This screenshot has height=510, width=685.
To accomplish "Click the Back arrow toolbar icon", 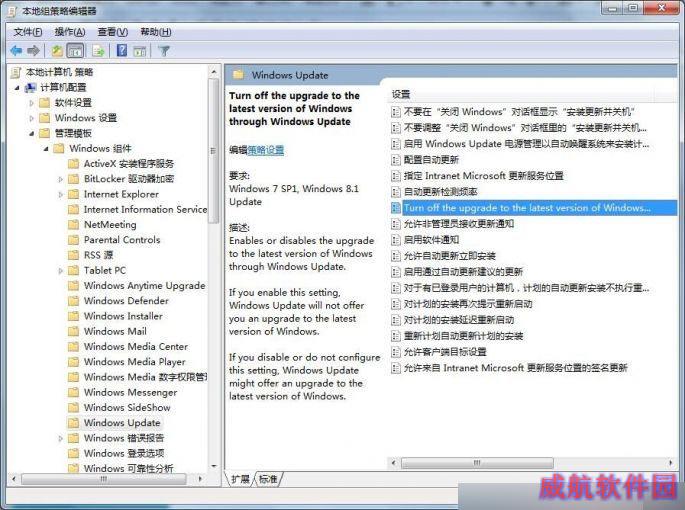I will coord(17,51).
